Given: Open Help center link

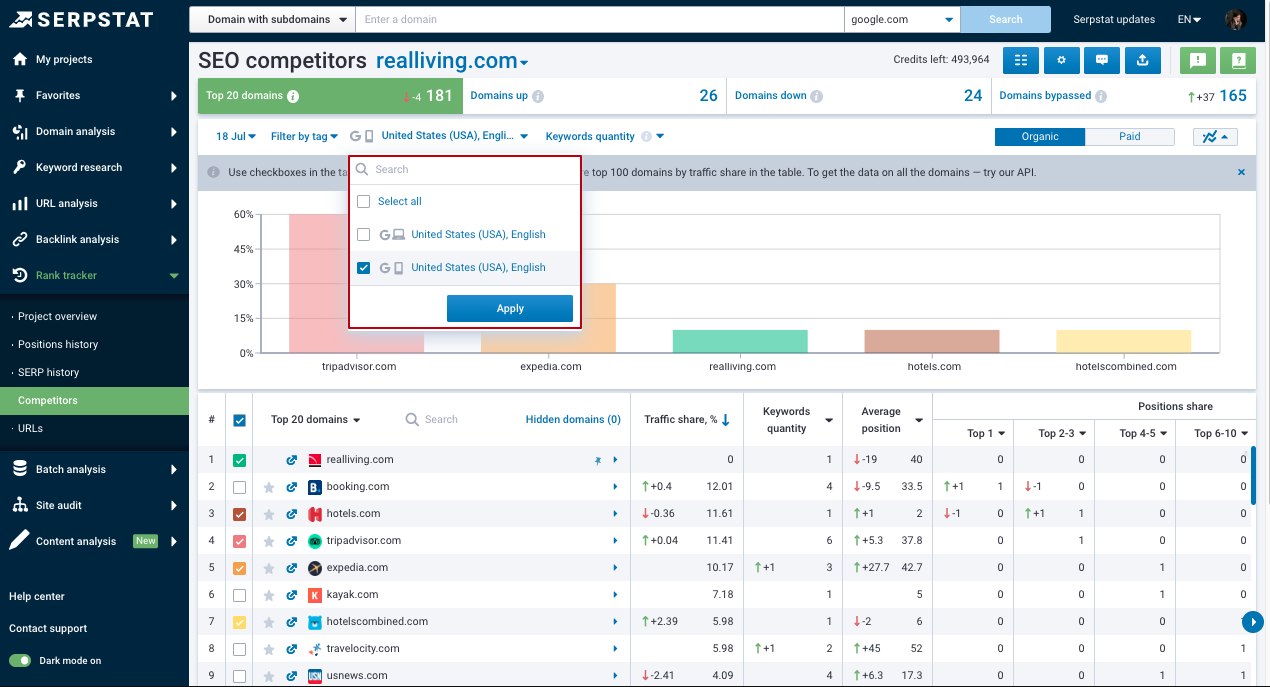Looking at the screenshot, I should point(37,596).
